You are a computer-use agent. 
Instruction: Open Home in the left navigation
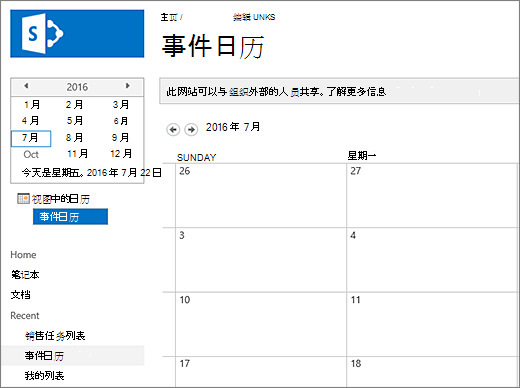tap(23, 255)
